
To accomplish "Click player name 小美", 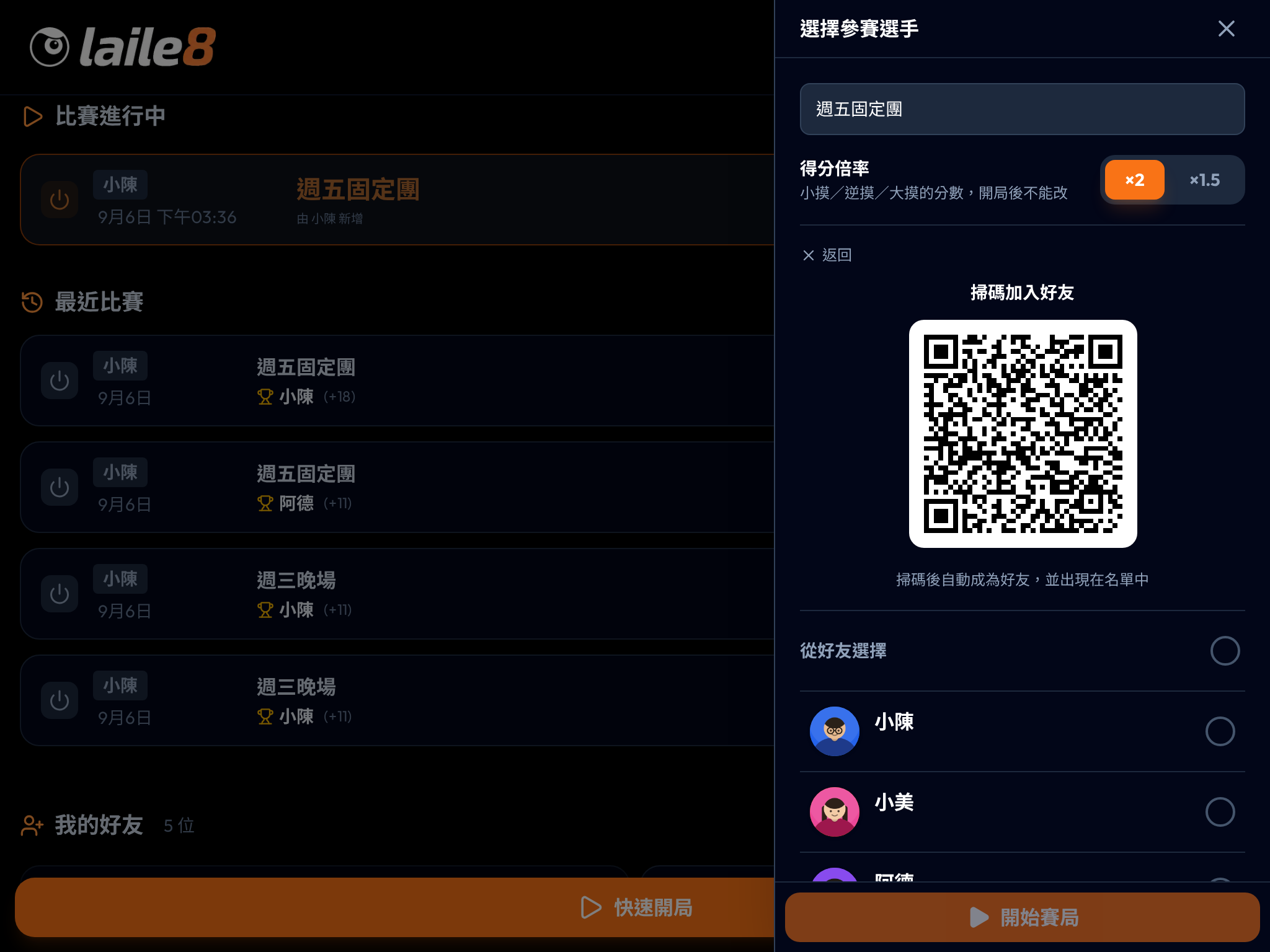I will [x=894, y=803].
